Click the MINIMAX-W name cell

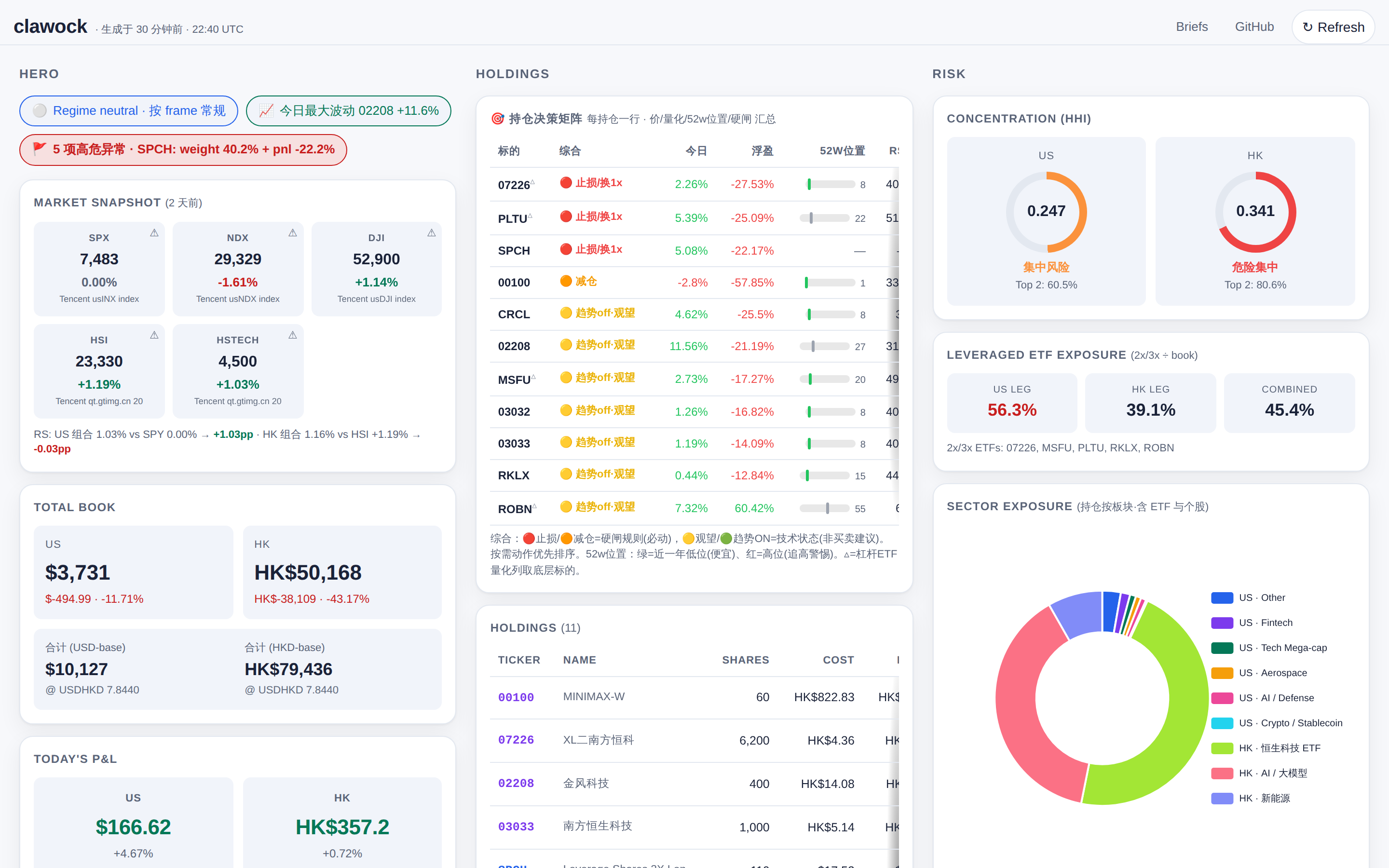coord(594,696)
